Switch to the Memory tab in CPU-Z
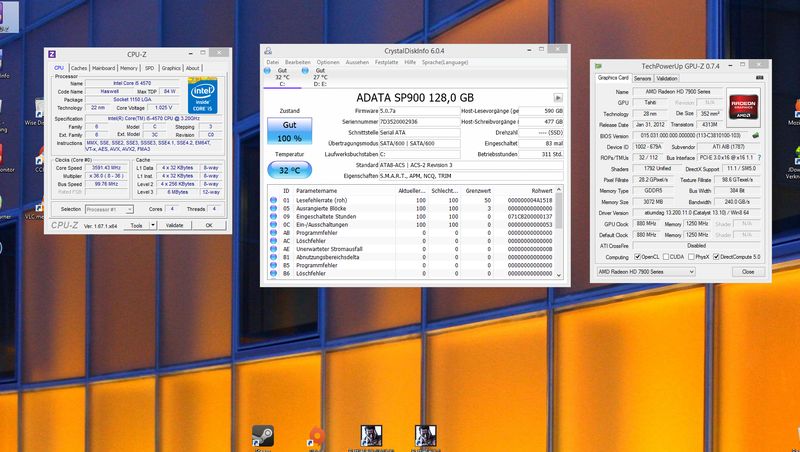The image size is (800, 452). coord(129,68)
